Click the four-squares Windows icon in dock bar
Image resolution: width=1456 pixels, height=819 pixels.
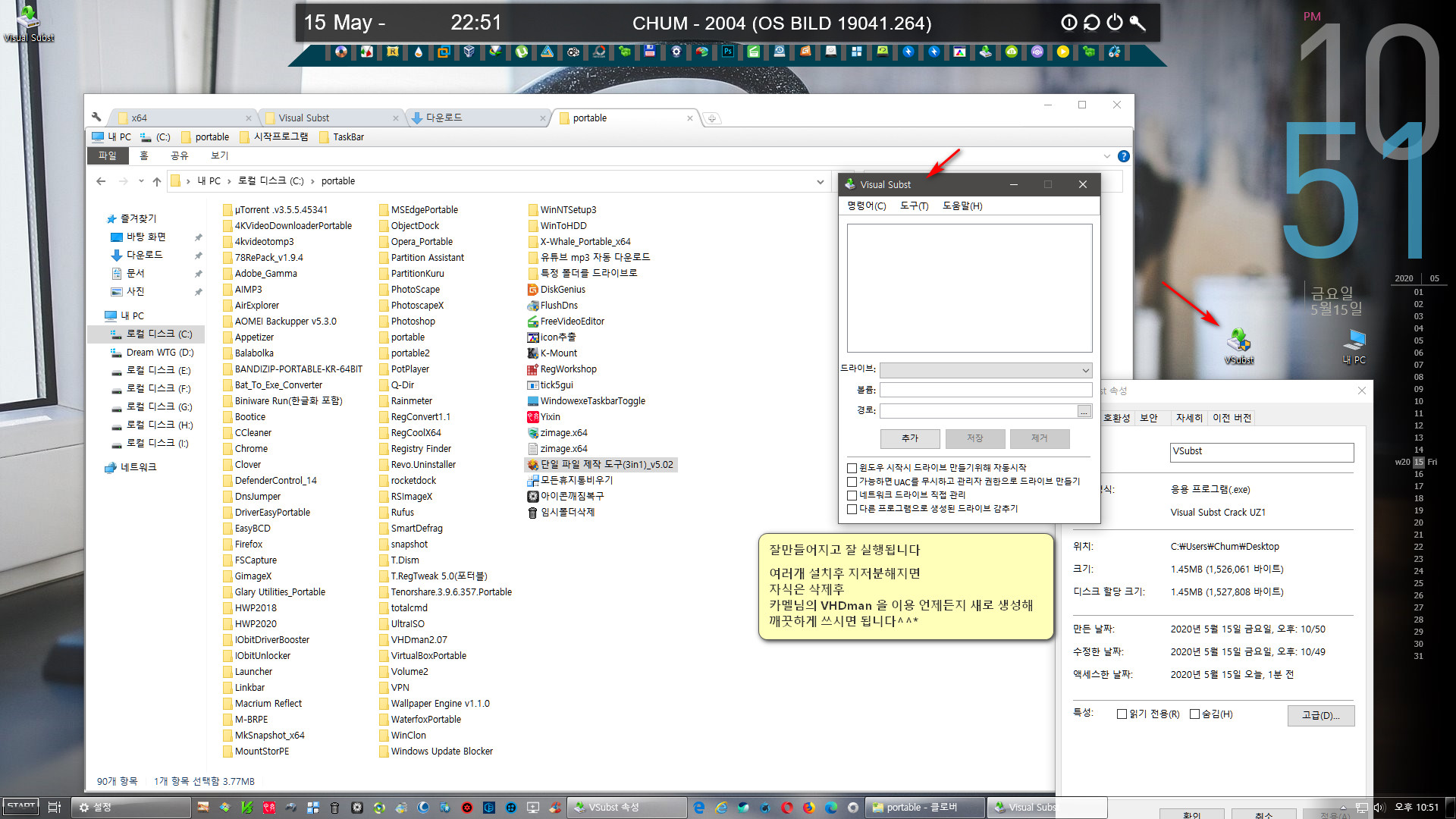pos(857,52)
